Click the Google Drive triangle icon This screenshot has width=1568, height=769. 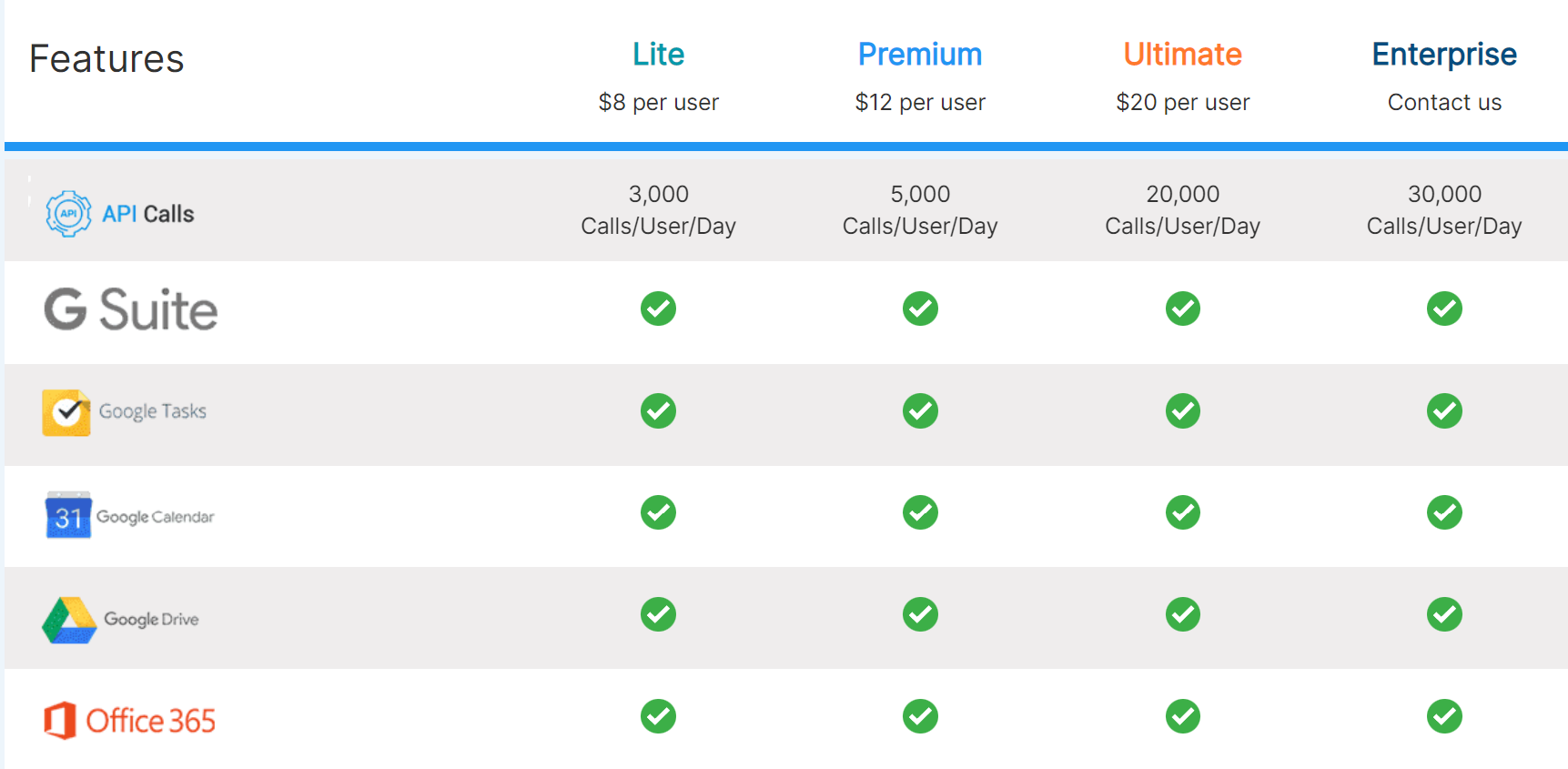69,620
